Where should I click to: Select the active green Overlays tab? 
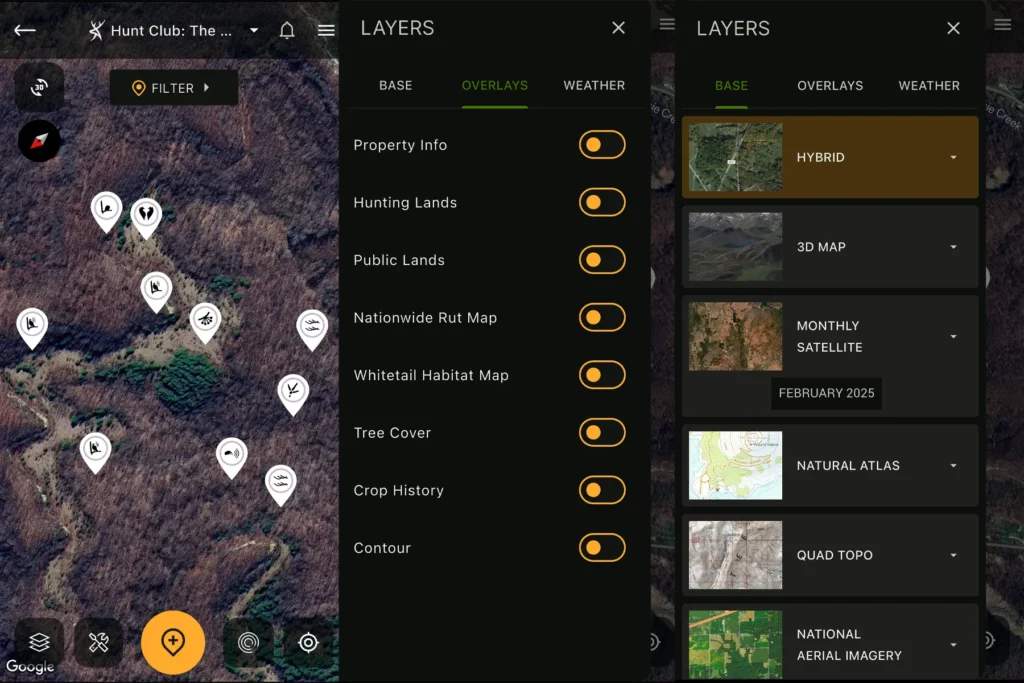pyautogui.click(x=494, y=86)
